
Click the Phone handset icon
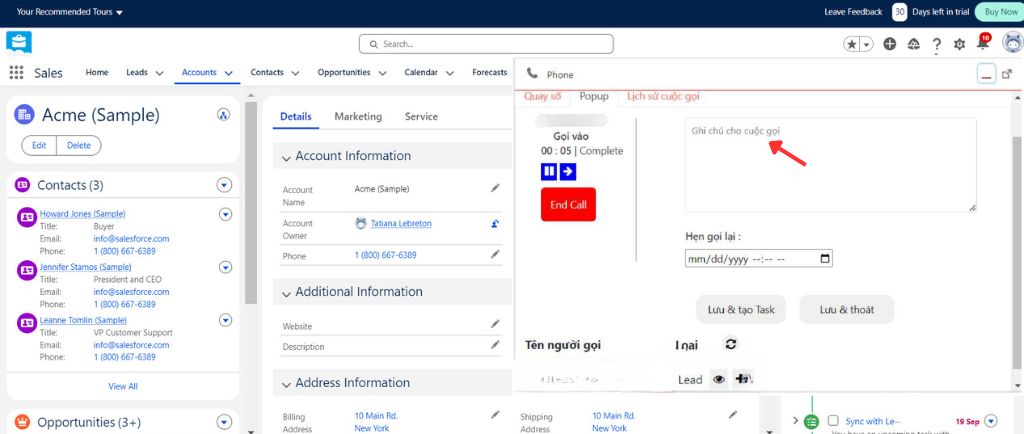coord(532,74)
